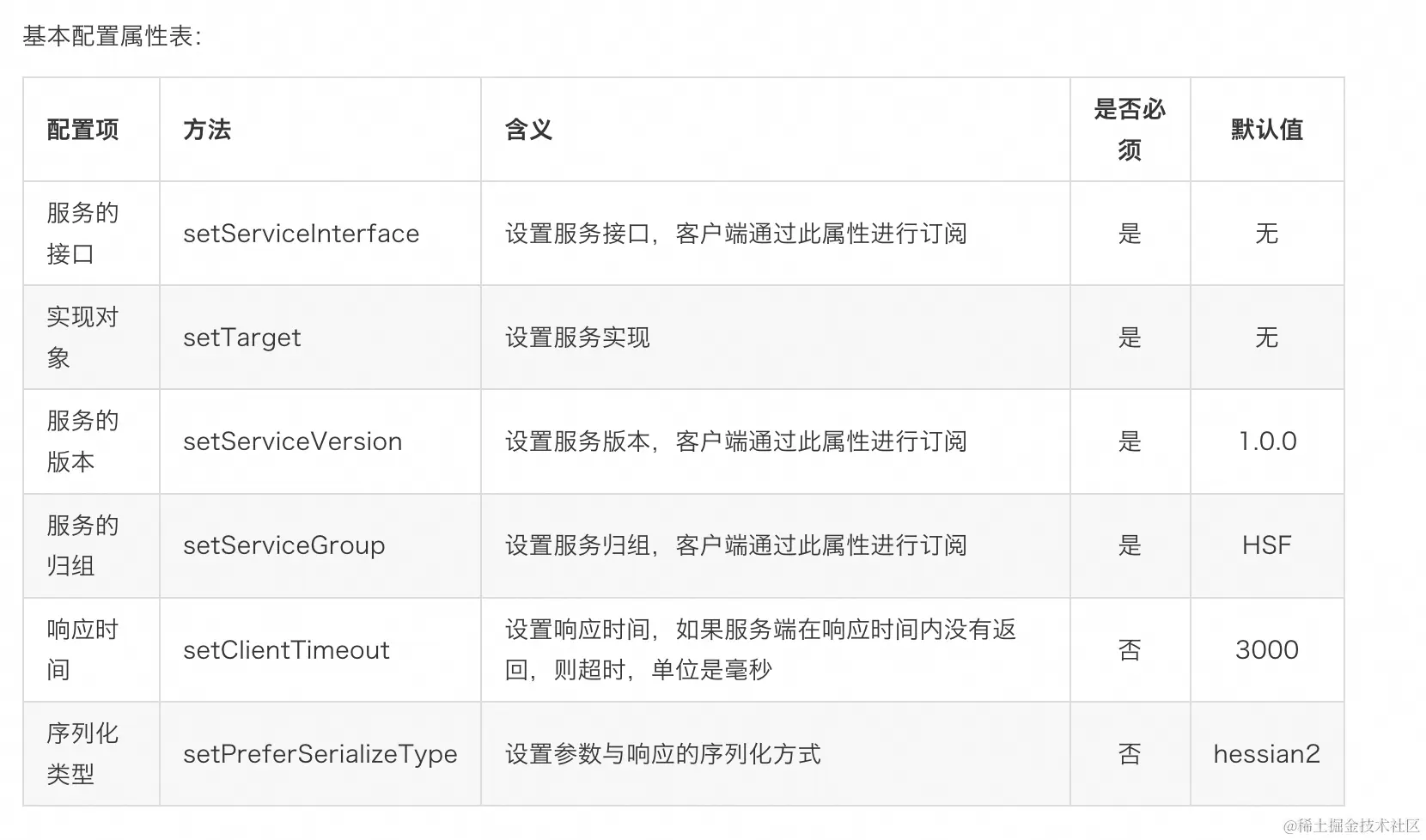Select the setPreferSerializeType method name
Image resolution: width=1426 pixels, height=840 pixels.
click(x=320, y=754)
